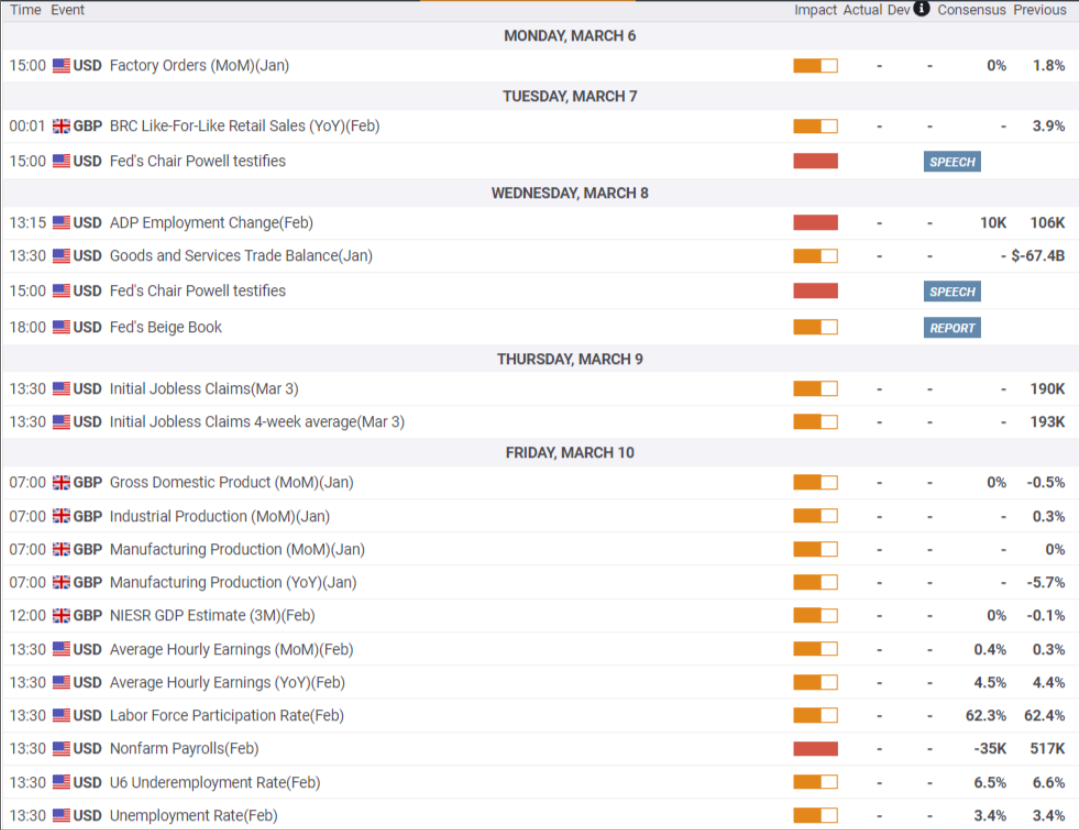Click US flag beside Unemployment Rate(Feb)
1079x830 pixels.
click(61, 816)
